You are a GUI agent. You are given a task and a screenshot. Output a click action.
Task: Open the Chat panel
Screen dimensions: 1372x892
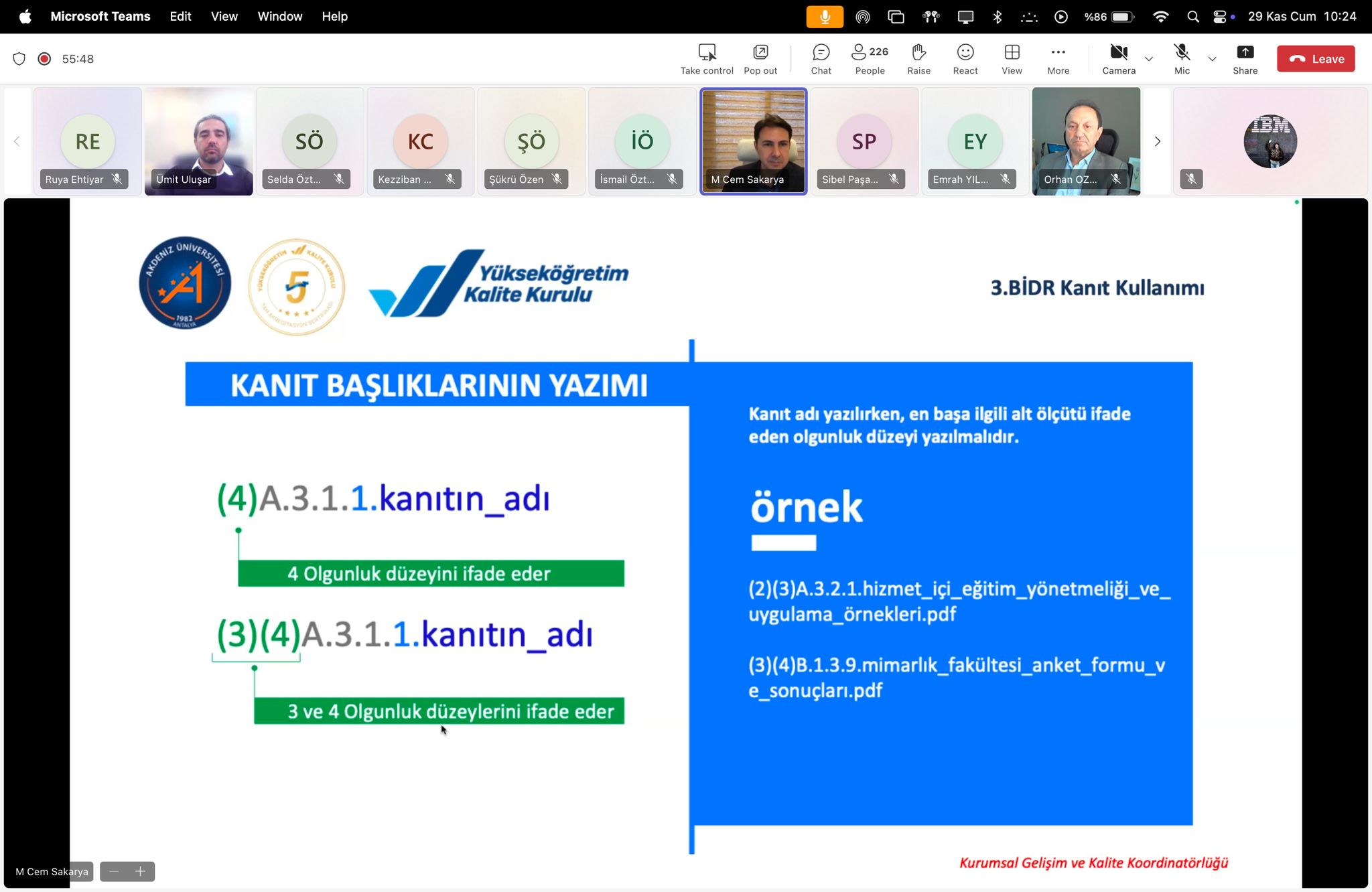coord(821,59)
